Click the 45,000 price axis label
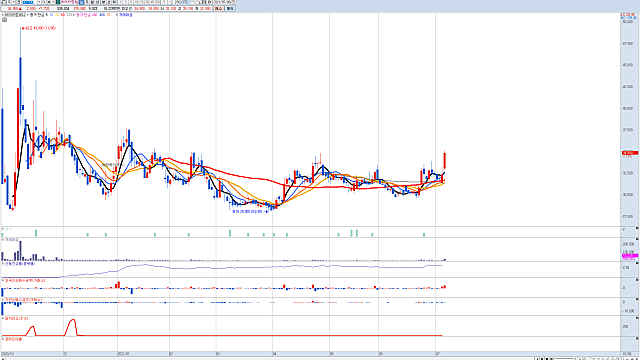640x360 pixels. coord(628,65)
